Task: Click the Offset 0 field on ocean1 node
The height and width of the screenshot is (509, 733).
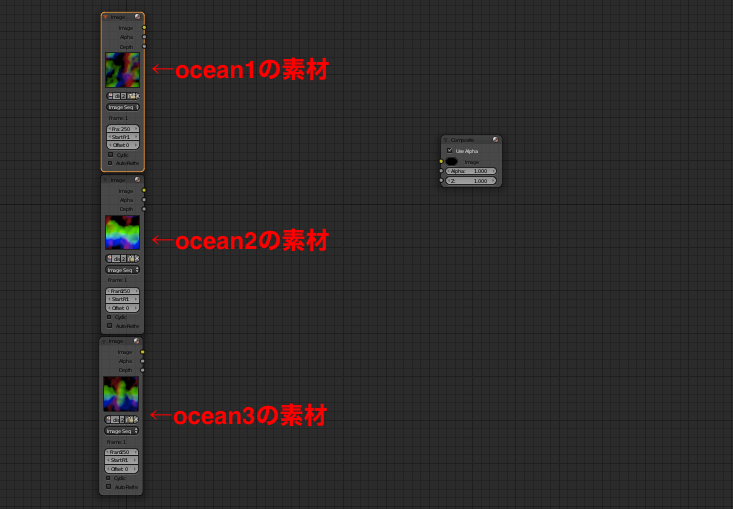Action: coord(123,145)
